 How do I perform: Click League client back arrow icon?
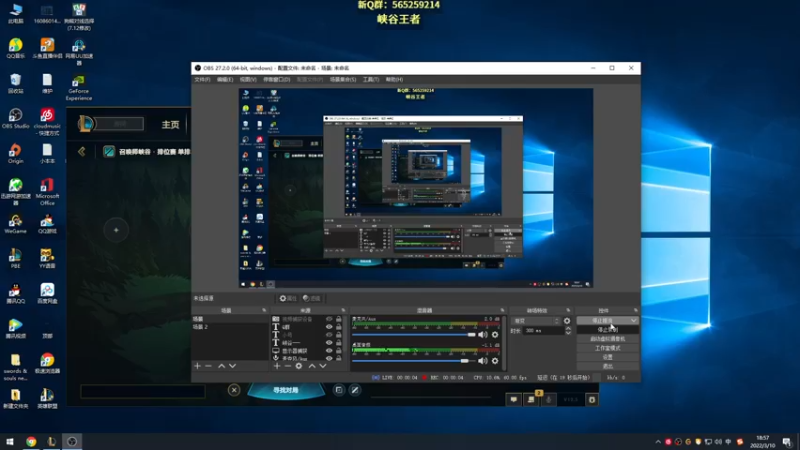[82, 152]
